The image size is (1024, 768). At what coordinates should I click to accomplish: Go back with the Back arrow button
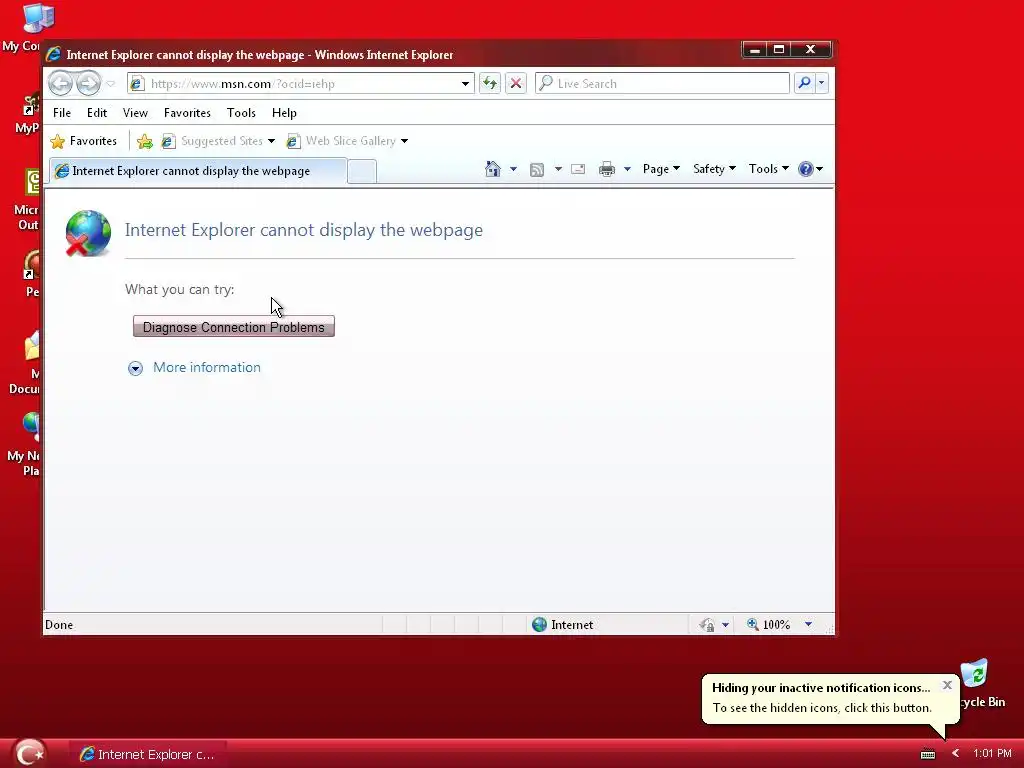tap(60, 83)
